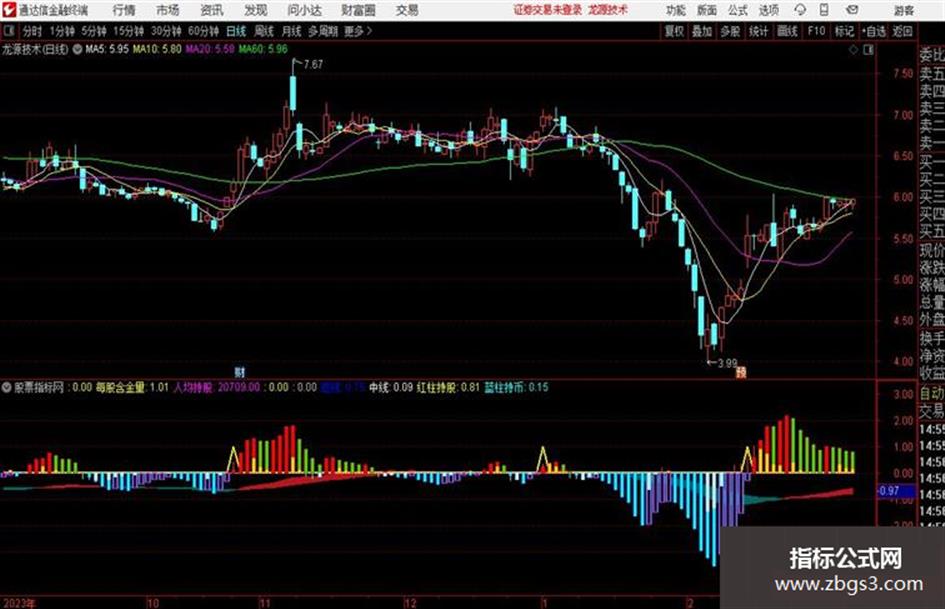Open main chart indicator settings round icon
This screenshot has height=609, width=945.
click(x=77, y=49)
